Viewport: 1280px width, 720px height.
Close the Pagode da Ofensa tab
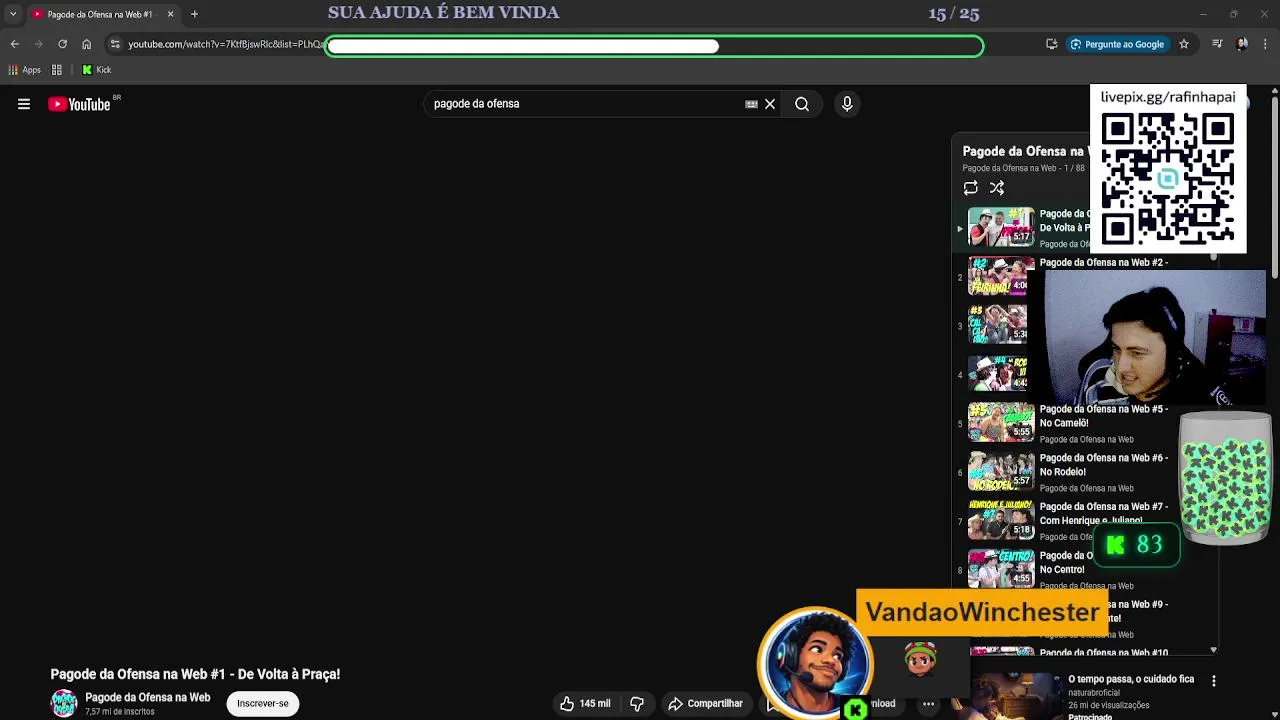click(x=170, y=14)
